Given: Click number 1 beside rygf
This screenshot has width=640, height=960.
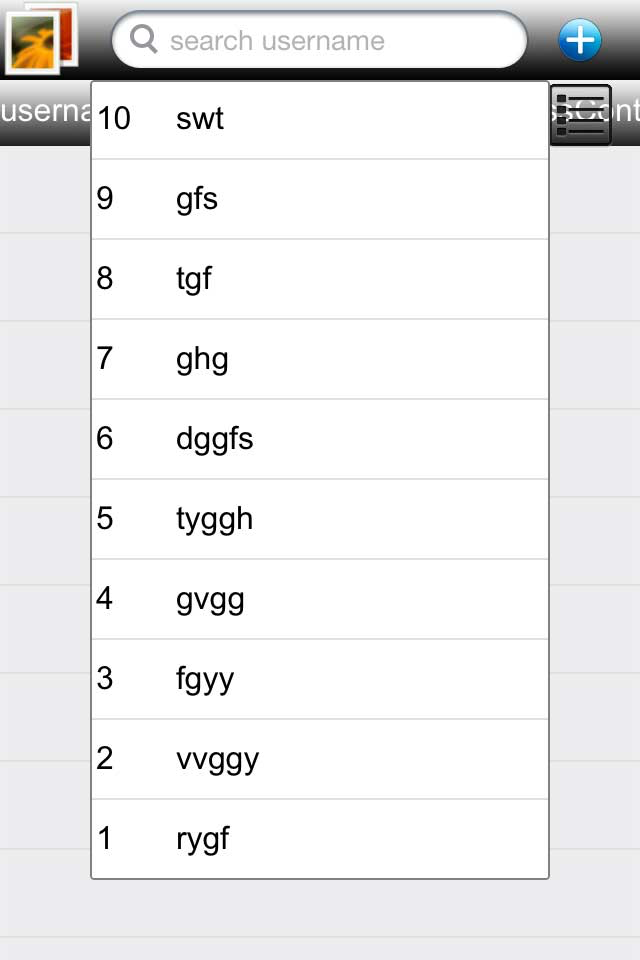Looking at the screenshot, I should (x=105, y=839).
